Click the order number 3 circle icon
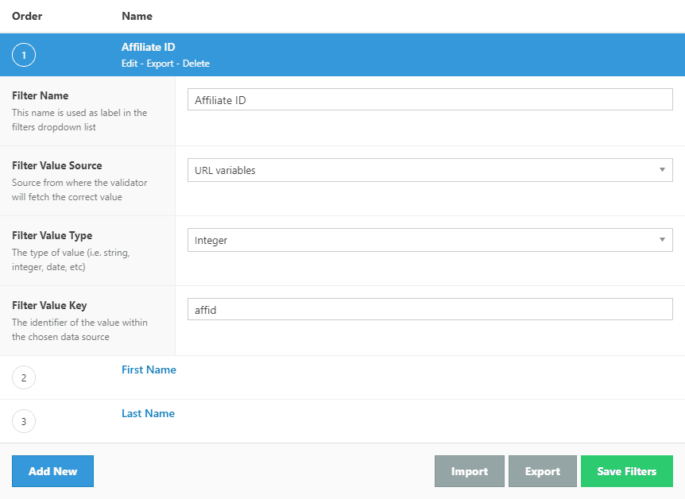 coord(24,421)
